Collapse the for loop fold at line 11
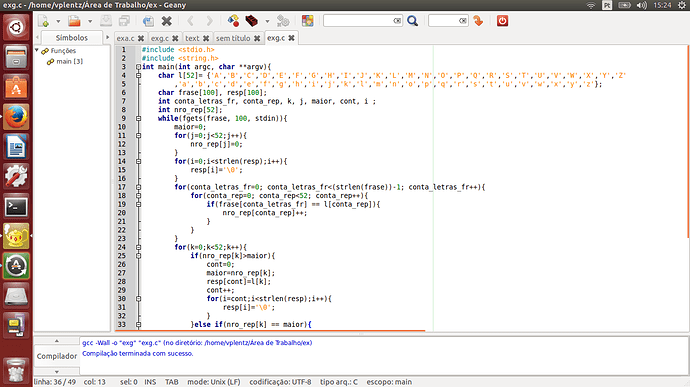Screen dimensions: 690x387 click(138, 136)
